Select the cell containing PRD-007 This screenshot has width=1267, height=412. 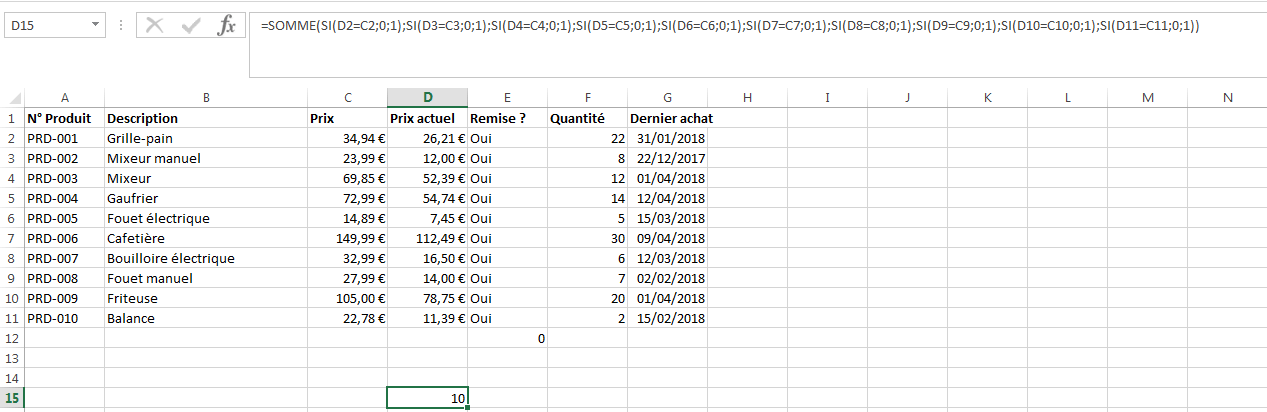point(64,258)
